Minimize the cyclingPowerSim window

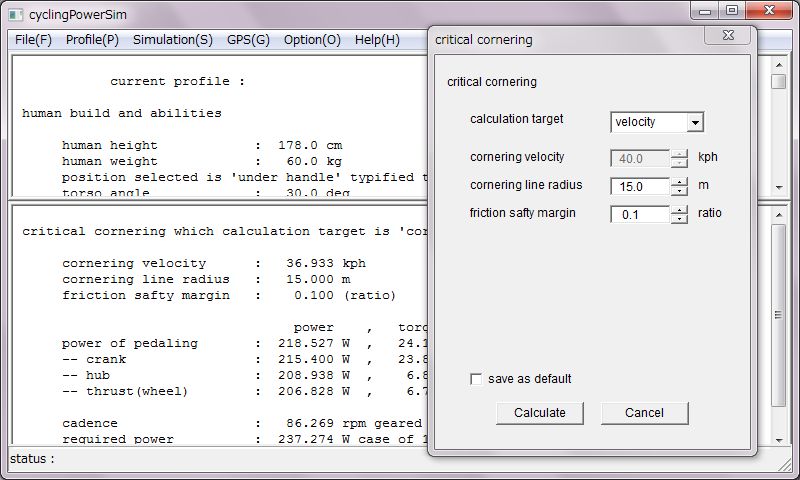705,11
